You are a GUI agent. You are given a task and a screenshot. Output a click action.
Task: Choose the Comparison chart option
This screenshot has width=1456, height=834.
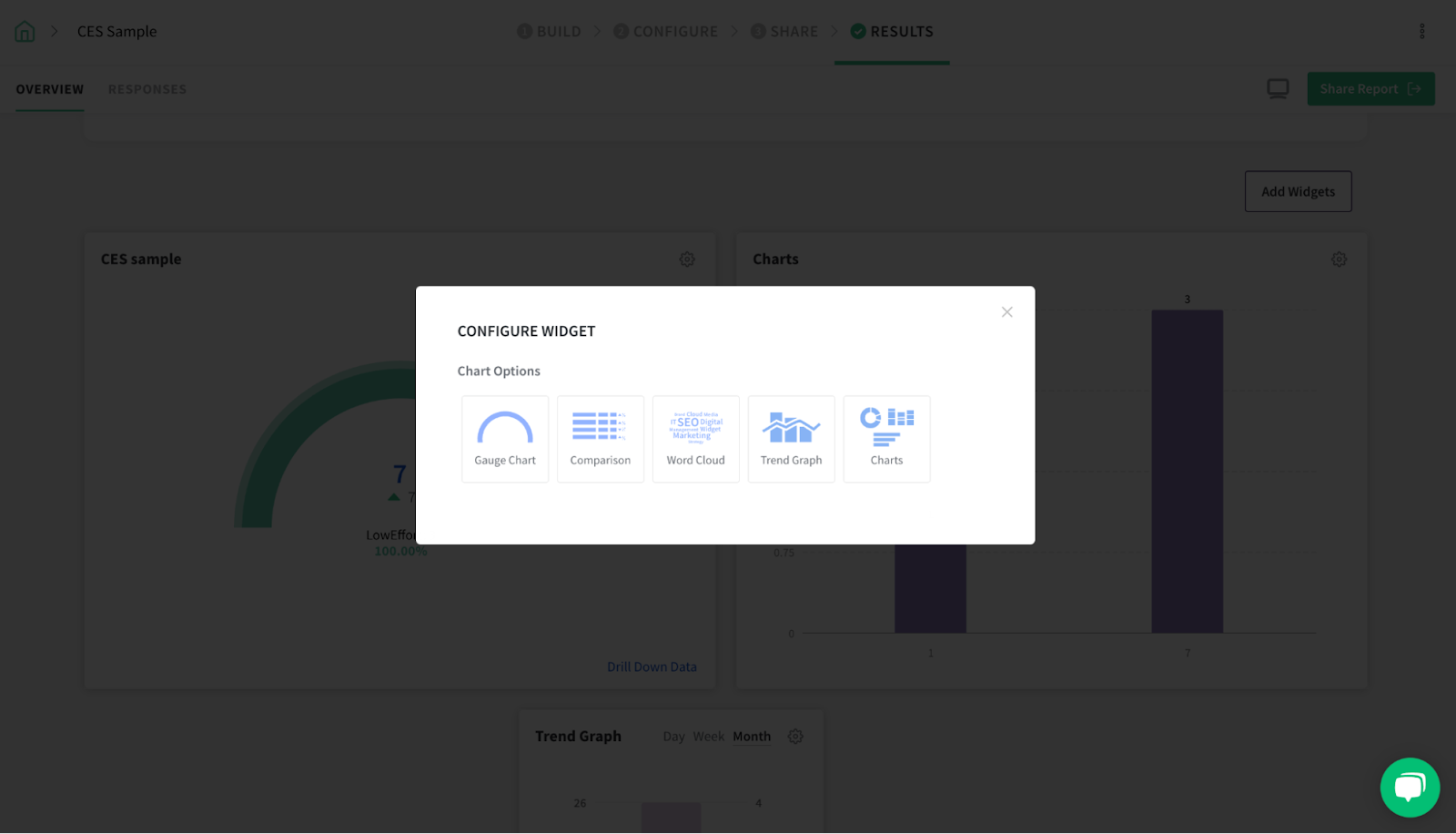(601, 439)
